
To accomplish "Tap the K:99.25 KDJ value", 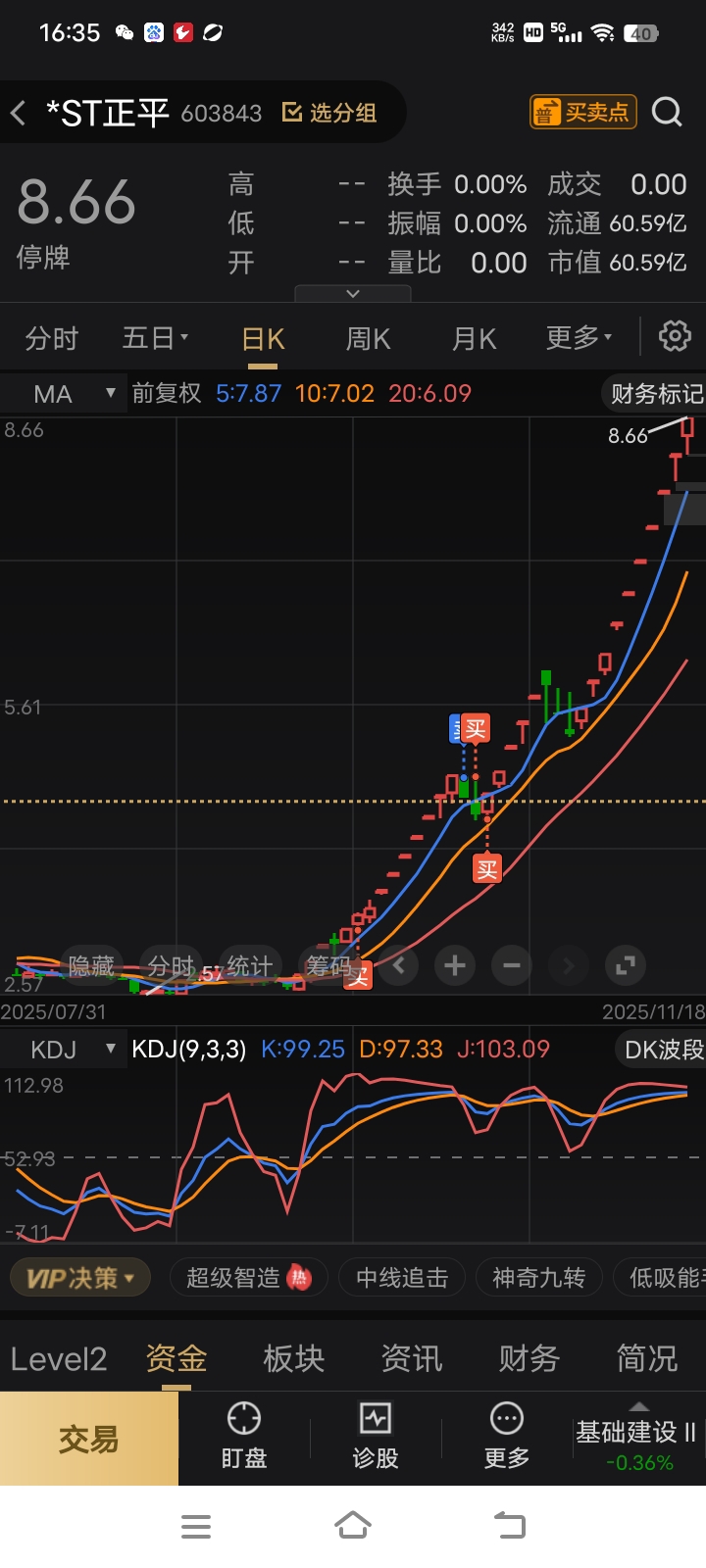I will coord(303,1050).
